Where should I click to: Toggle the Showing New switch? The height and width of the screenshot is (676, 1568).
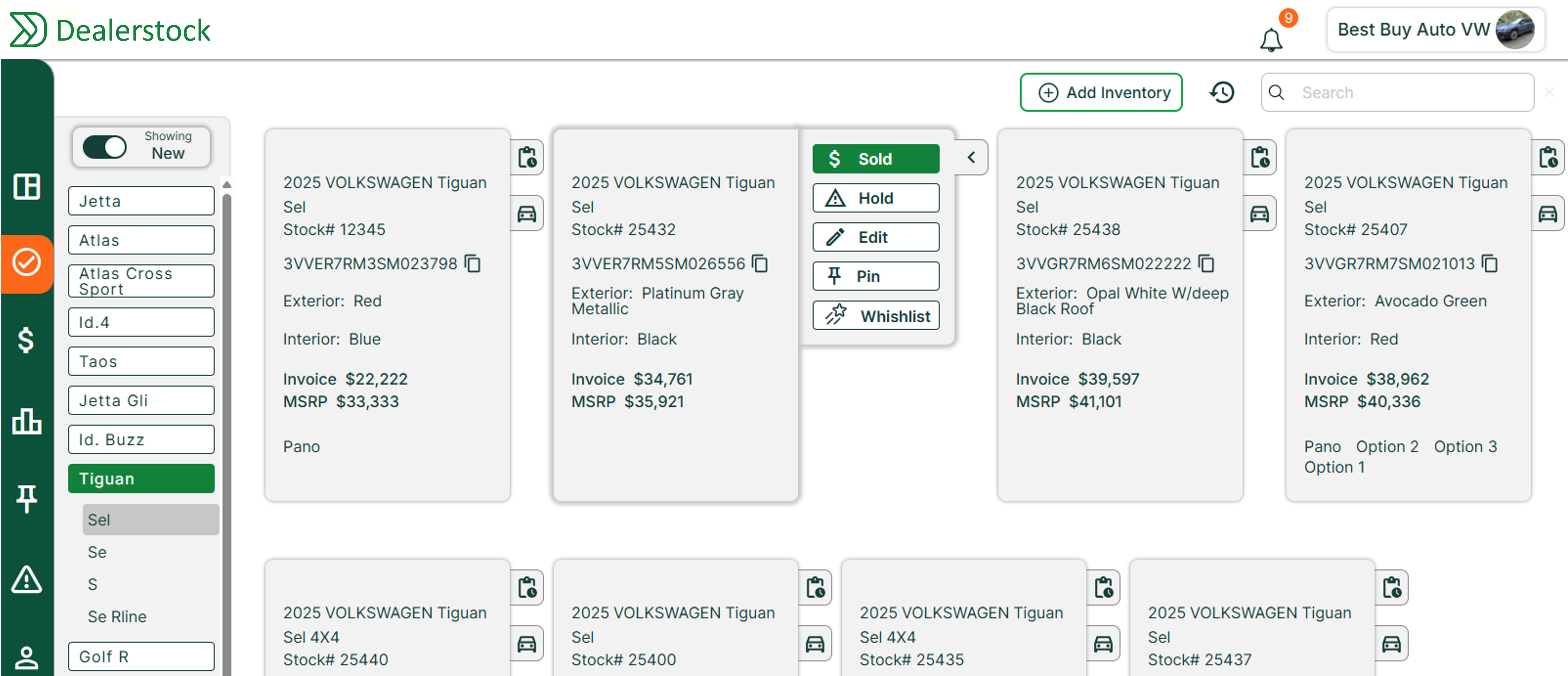click(105, 147)
